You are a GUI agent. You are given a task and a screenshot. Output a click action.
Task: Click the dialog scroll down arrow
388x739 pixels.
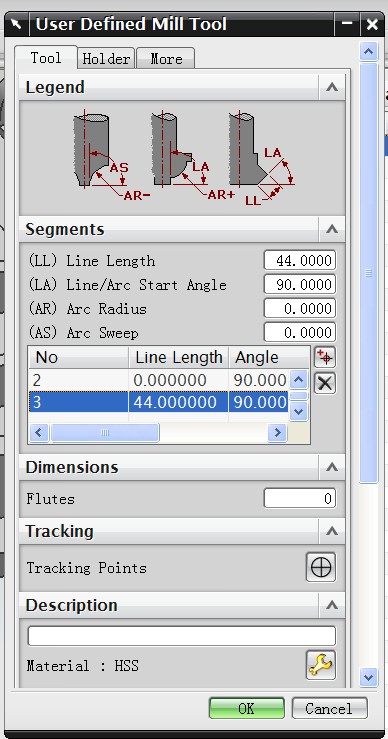368,677
